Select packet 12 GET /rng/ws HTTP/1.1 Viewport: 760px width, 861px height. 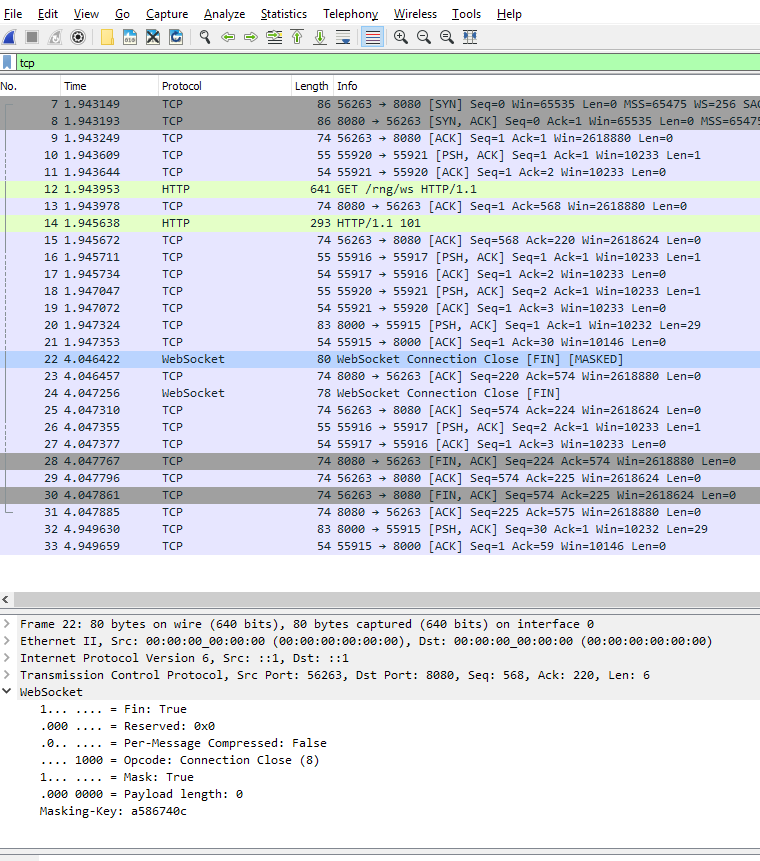(x=380, y=189)
